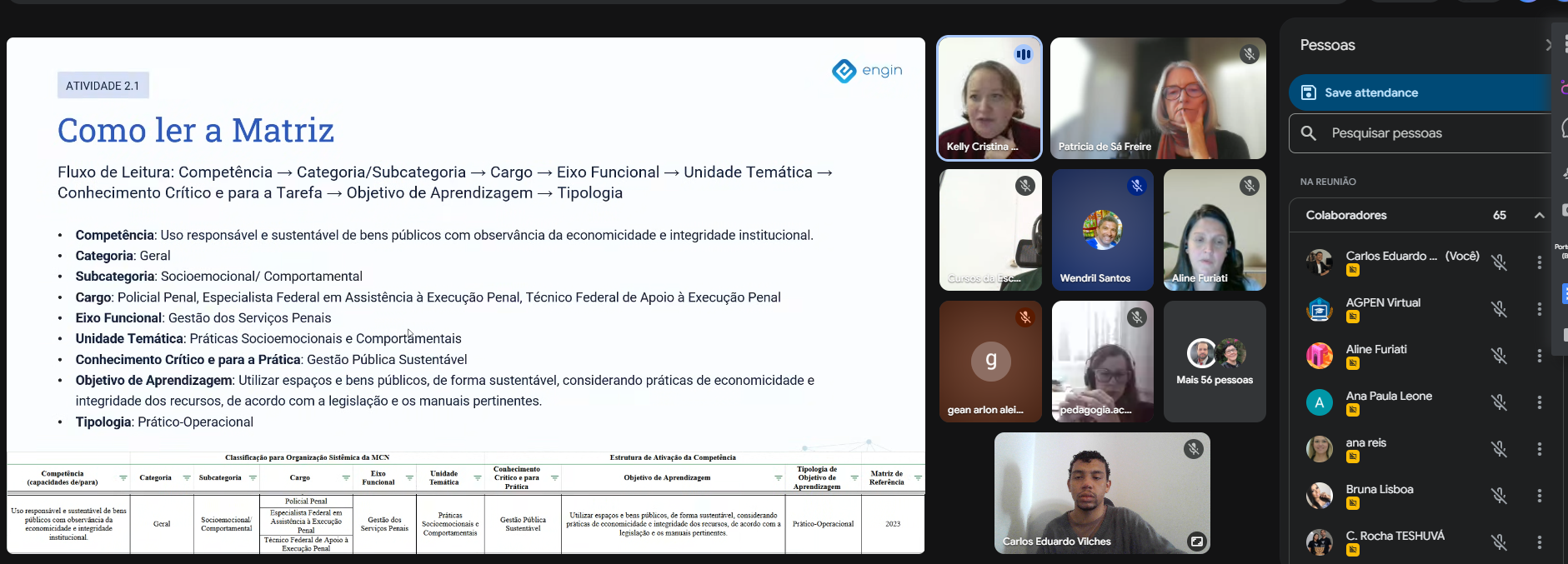
Task: Open more options for Carlos Eduardo (Você)
Action: [x=1539, y=262]
